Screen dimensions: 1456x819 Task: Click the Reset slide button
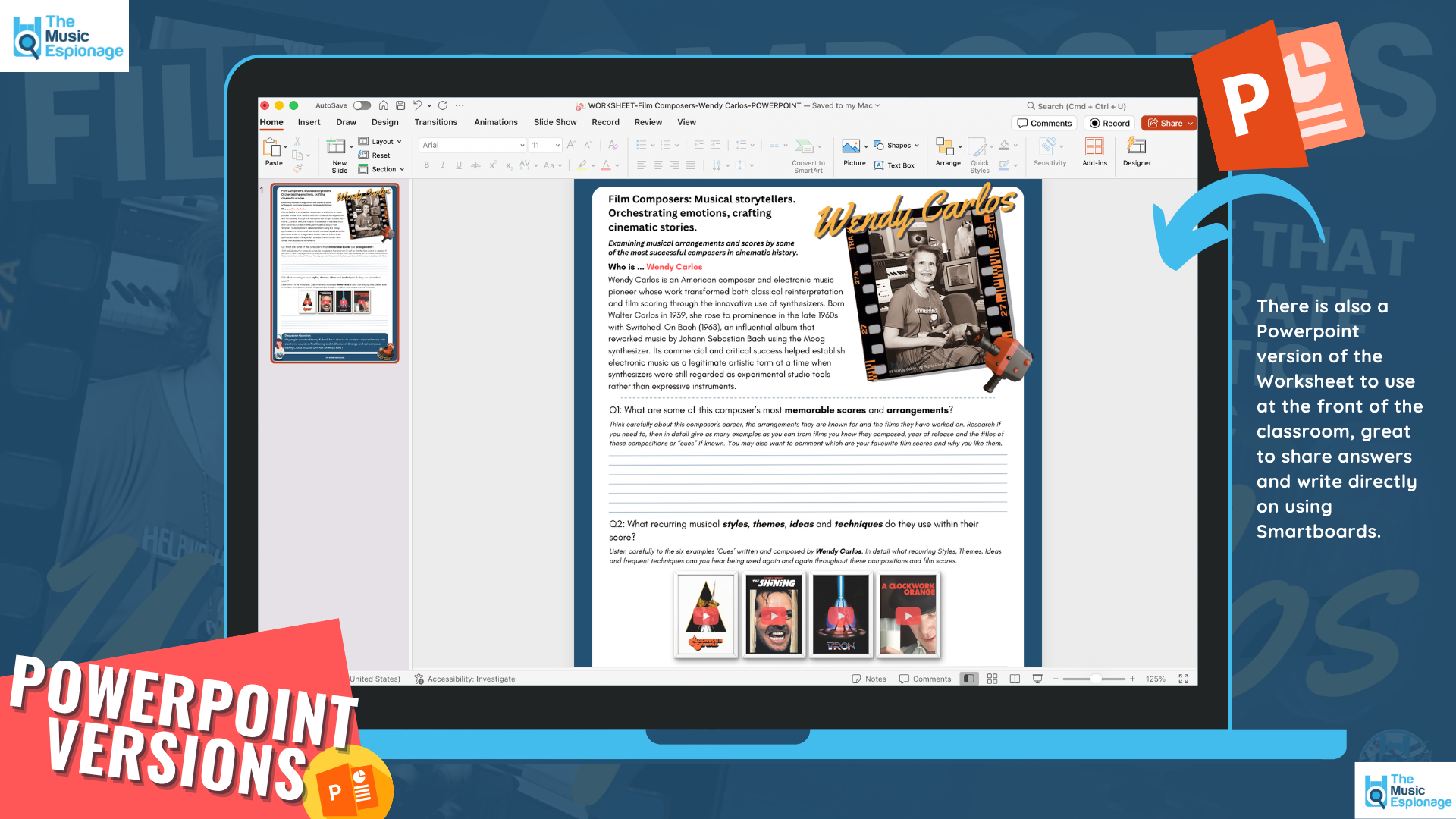click(374, 155)
